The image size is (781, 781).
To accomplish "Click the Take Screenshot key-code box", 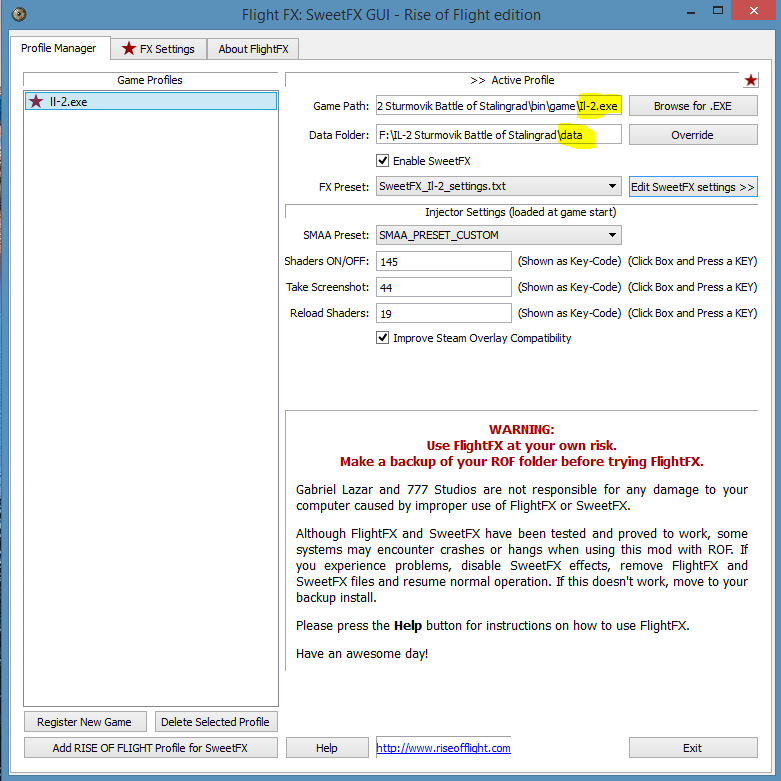I will [x=443, y=287].
